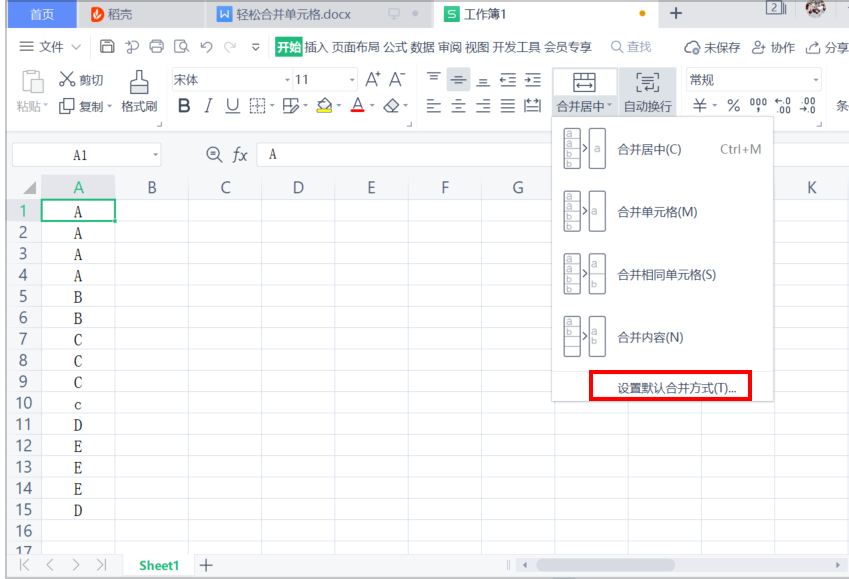The height and width of the screenshot is (579, 849).
Task: Open the 合并居中 dropdown arrow
Action: [x=610, y=106]
